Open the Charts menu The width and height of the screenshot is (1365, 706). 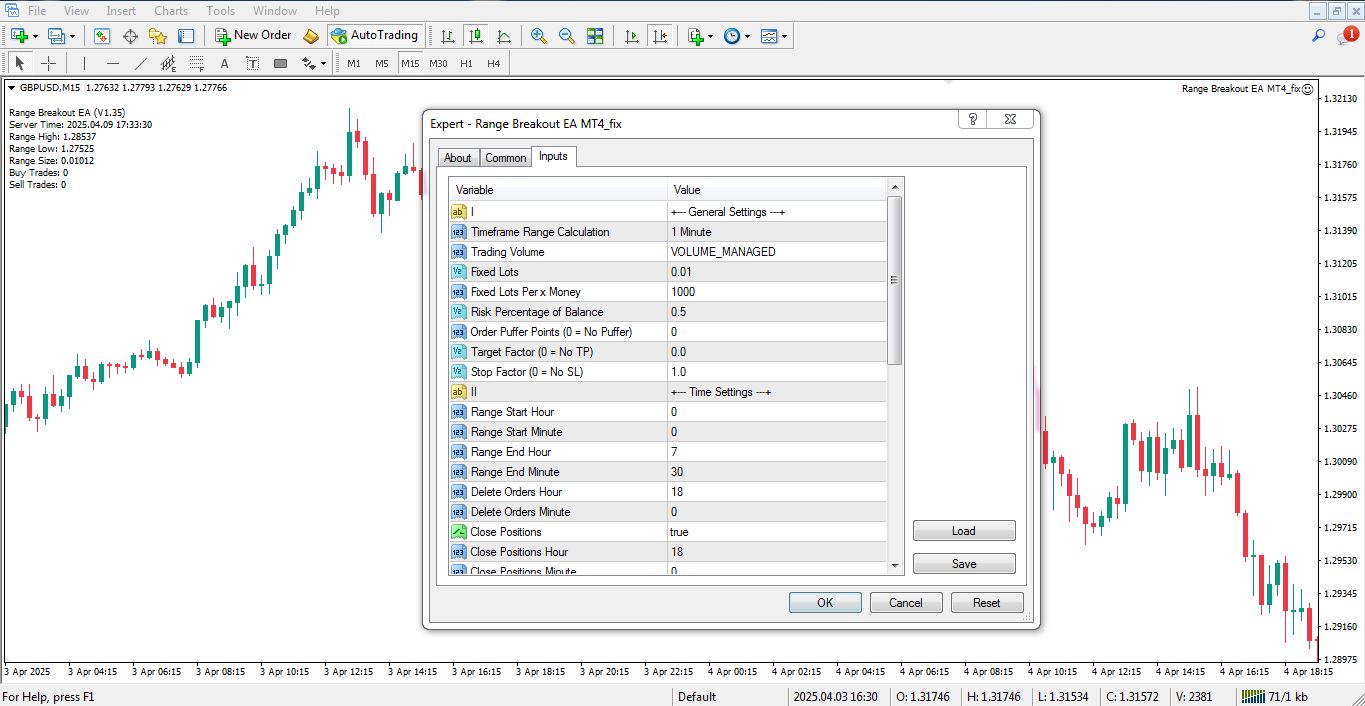pyautogui.click(x=170, y=10)
